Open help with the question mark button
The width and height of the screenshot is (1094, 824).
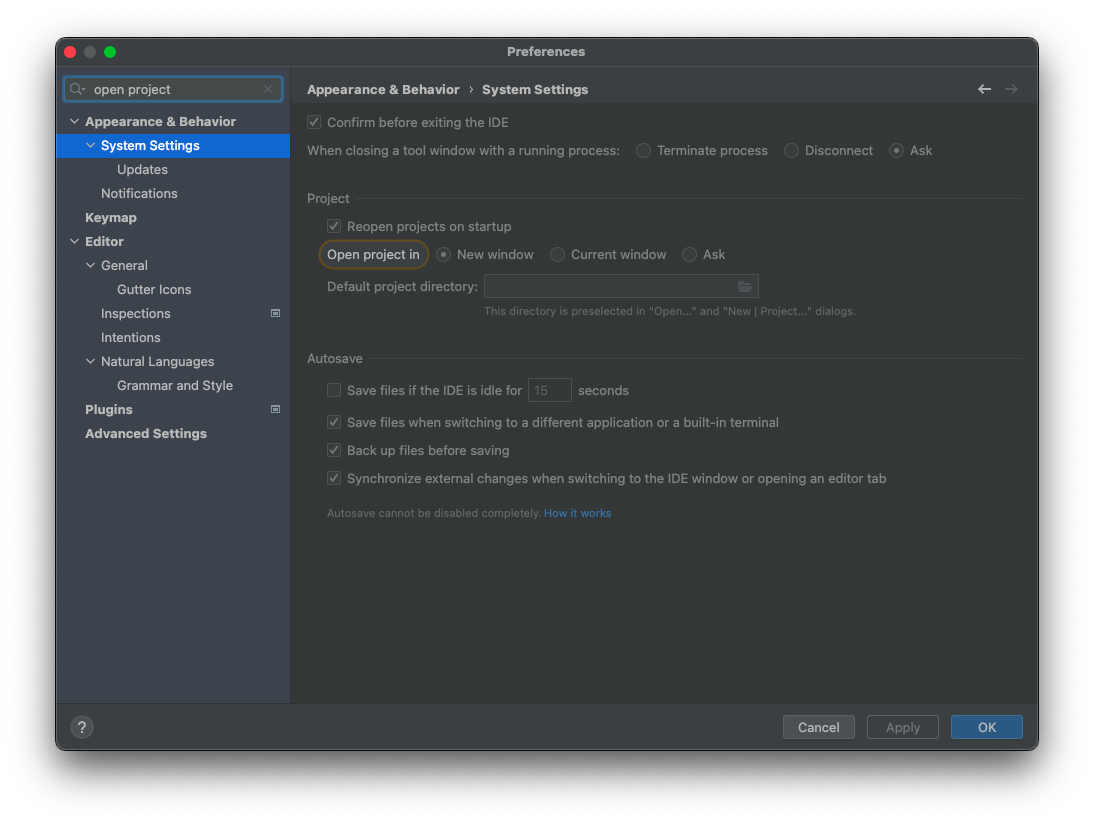(x=82, y=727)
